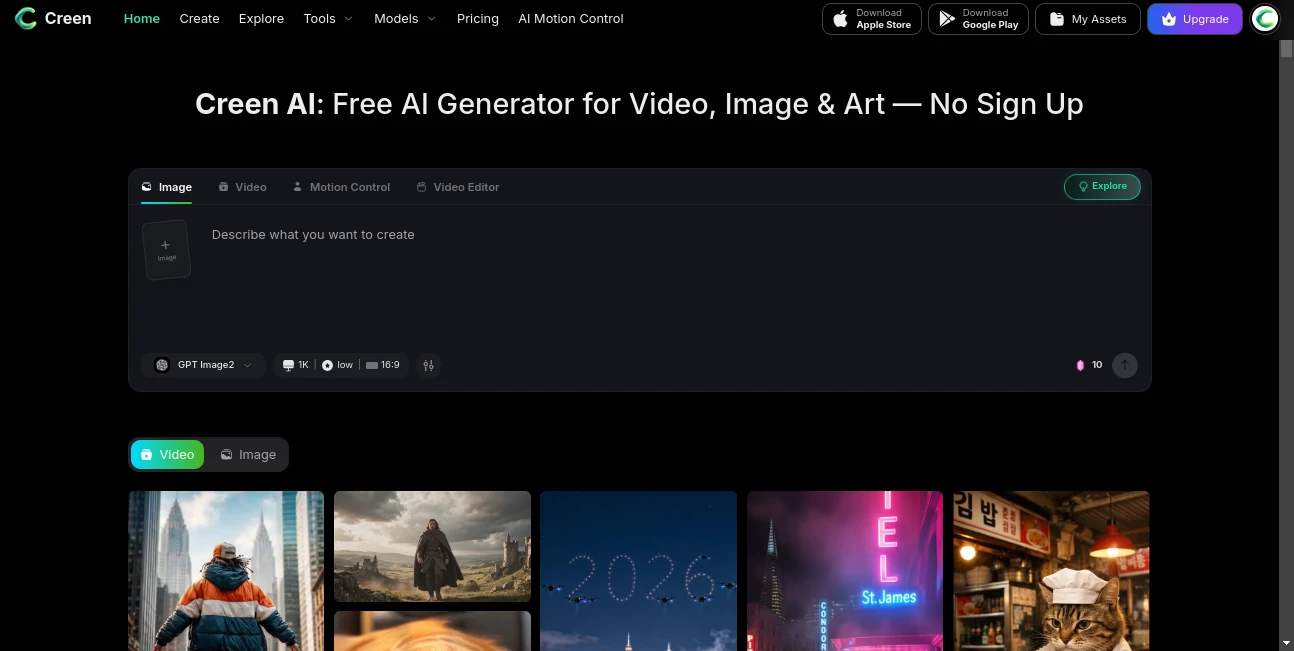Open thumbnail of person in striped jacket
The height and width of the screenshot is (651, 1294).
point(226,571)
